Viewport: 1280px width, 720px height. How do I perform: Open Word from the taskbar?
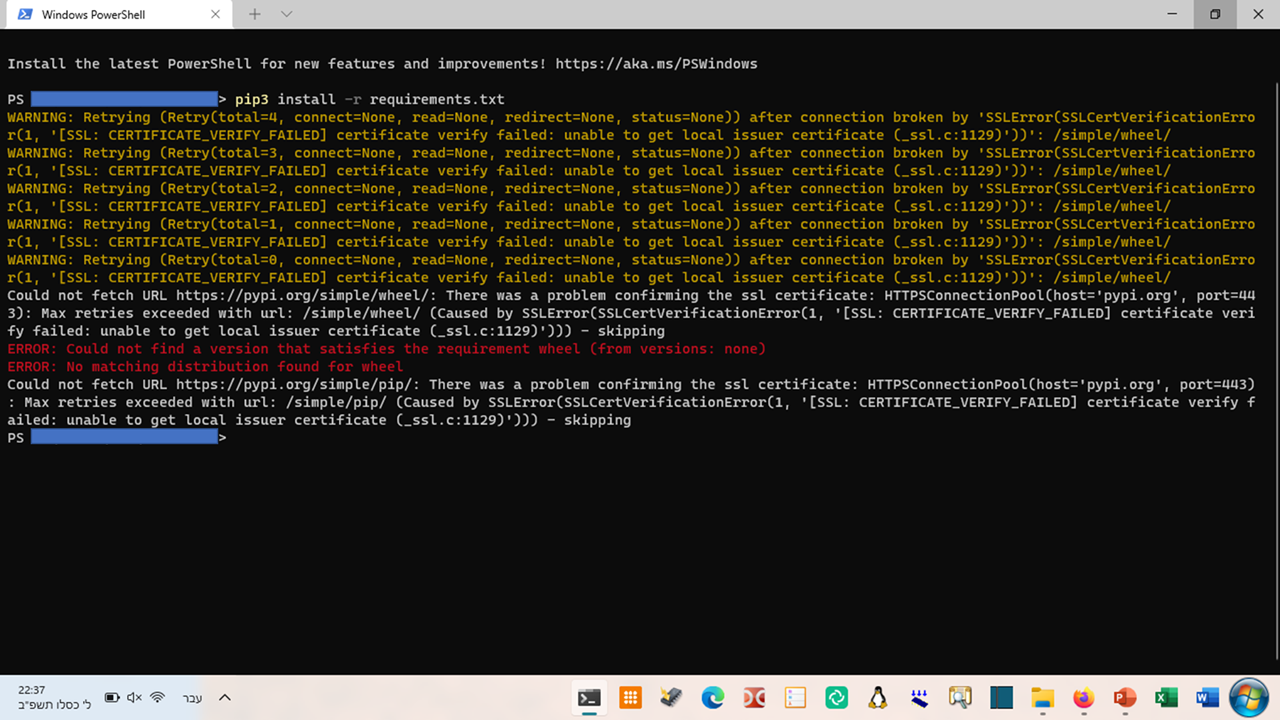tap(1207, 698)
